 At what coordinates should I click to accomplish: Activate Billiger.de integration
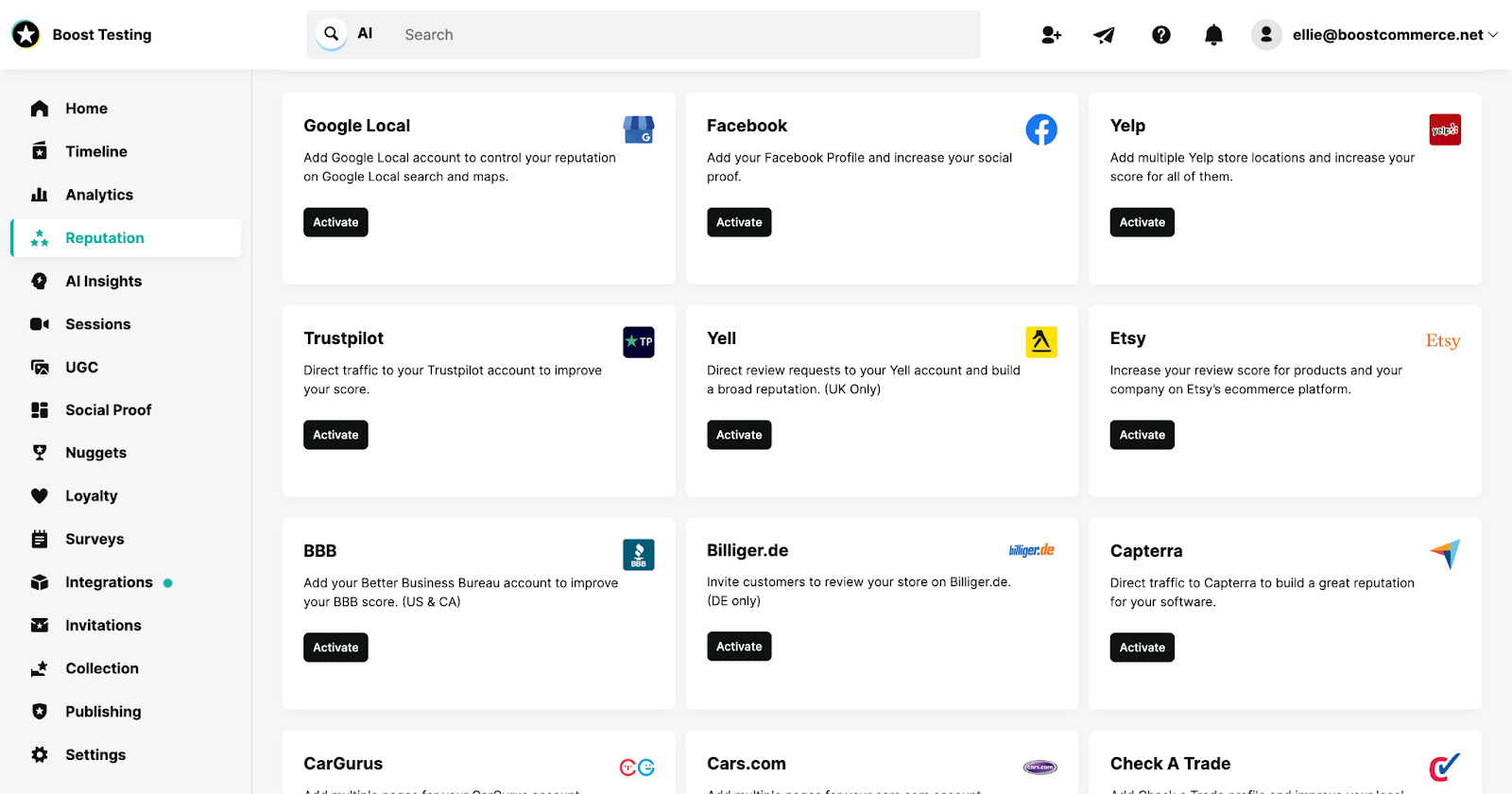coord(739,647)
